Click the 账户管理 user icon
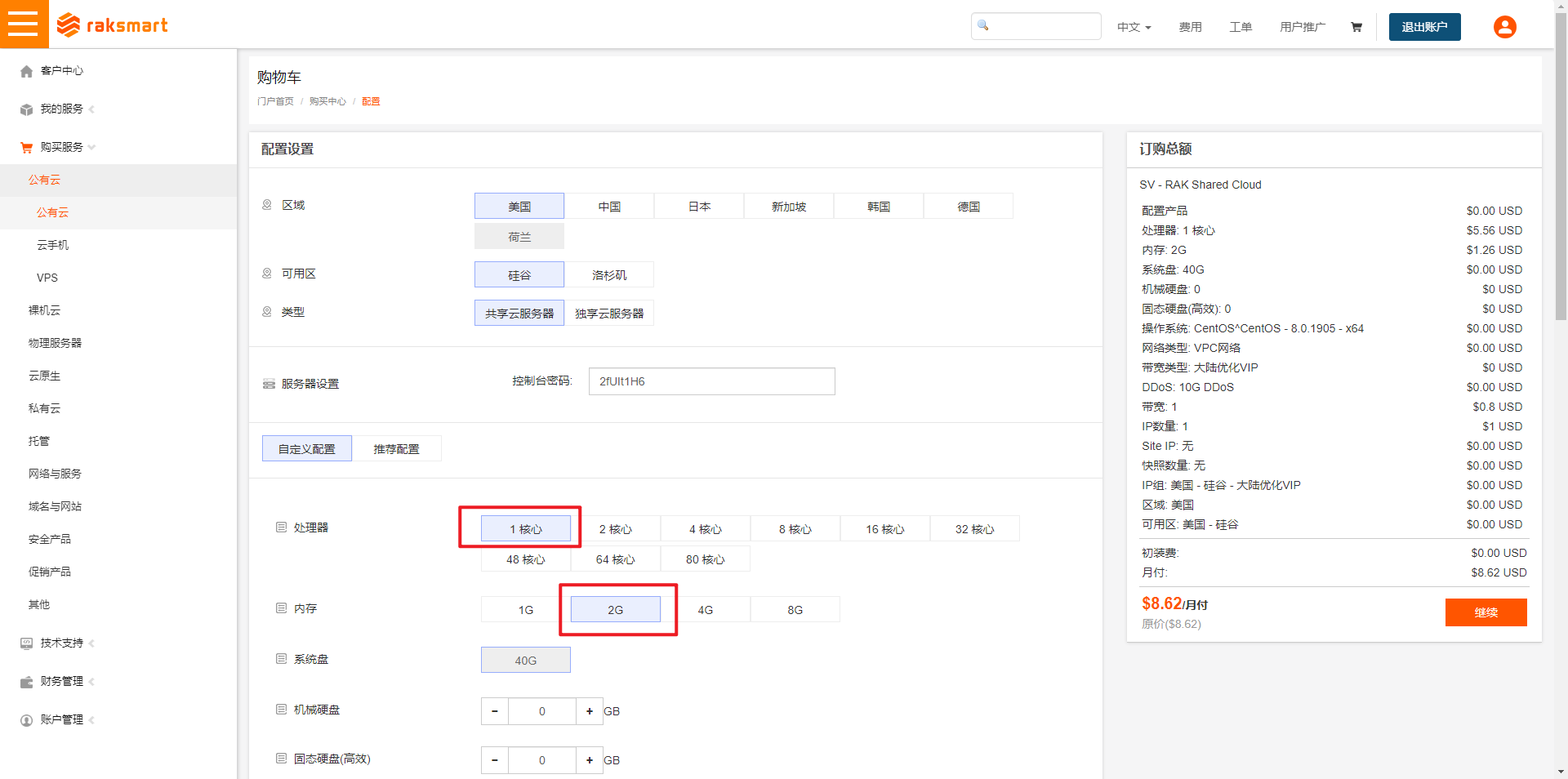 click(x=27, y=720)
